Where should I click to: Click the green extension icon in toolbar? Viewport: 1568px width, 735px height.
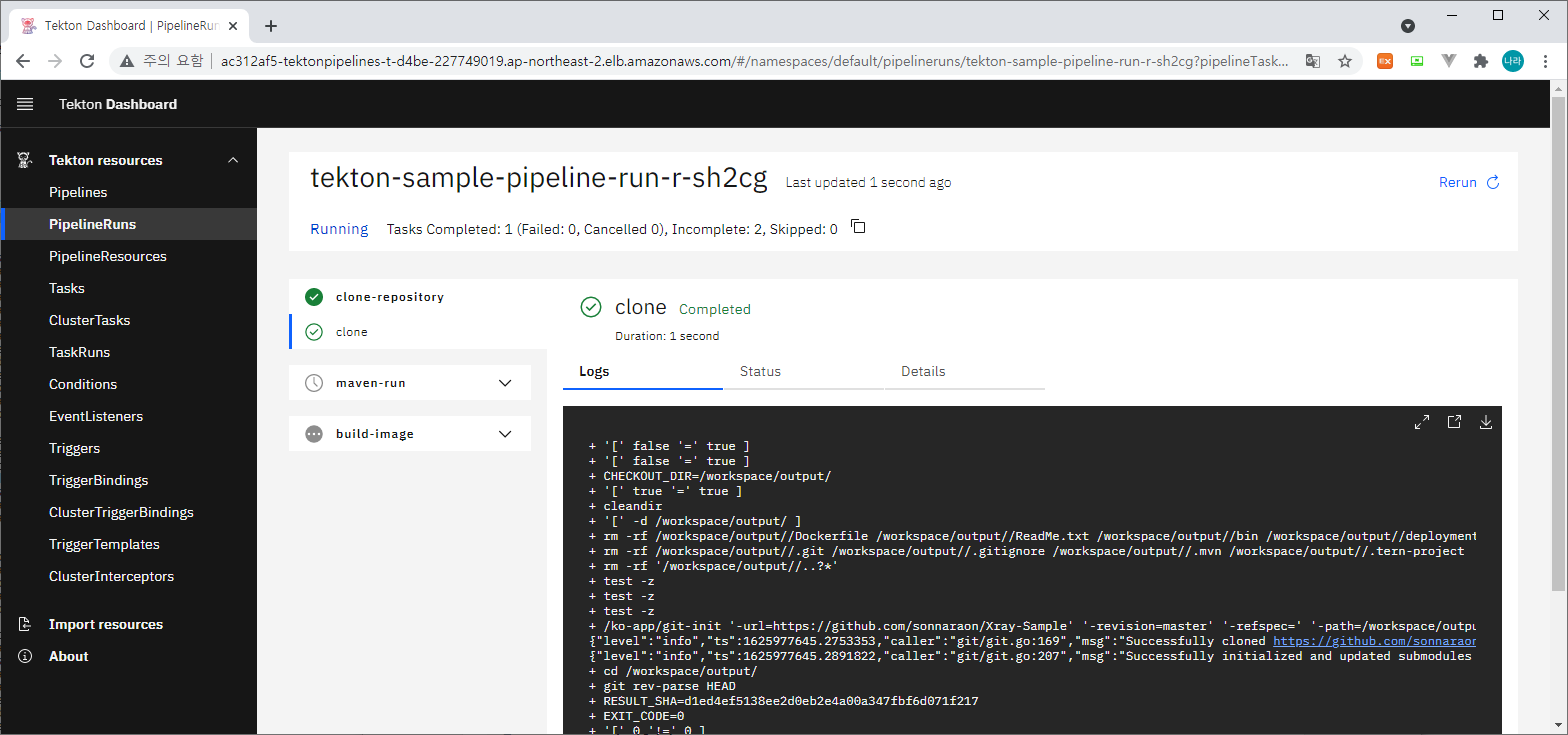(1417, 61)
